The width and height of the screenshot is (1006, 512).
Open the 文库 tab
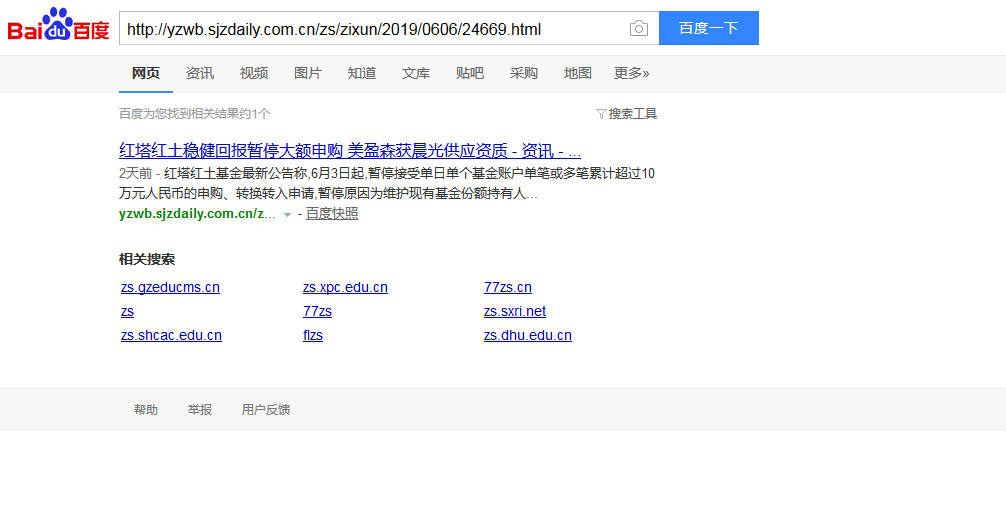(416, 73)
